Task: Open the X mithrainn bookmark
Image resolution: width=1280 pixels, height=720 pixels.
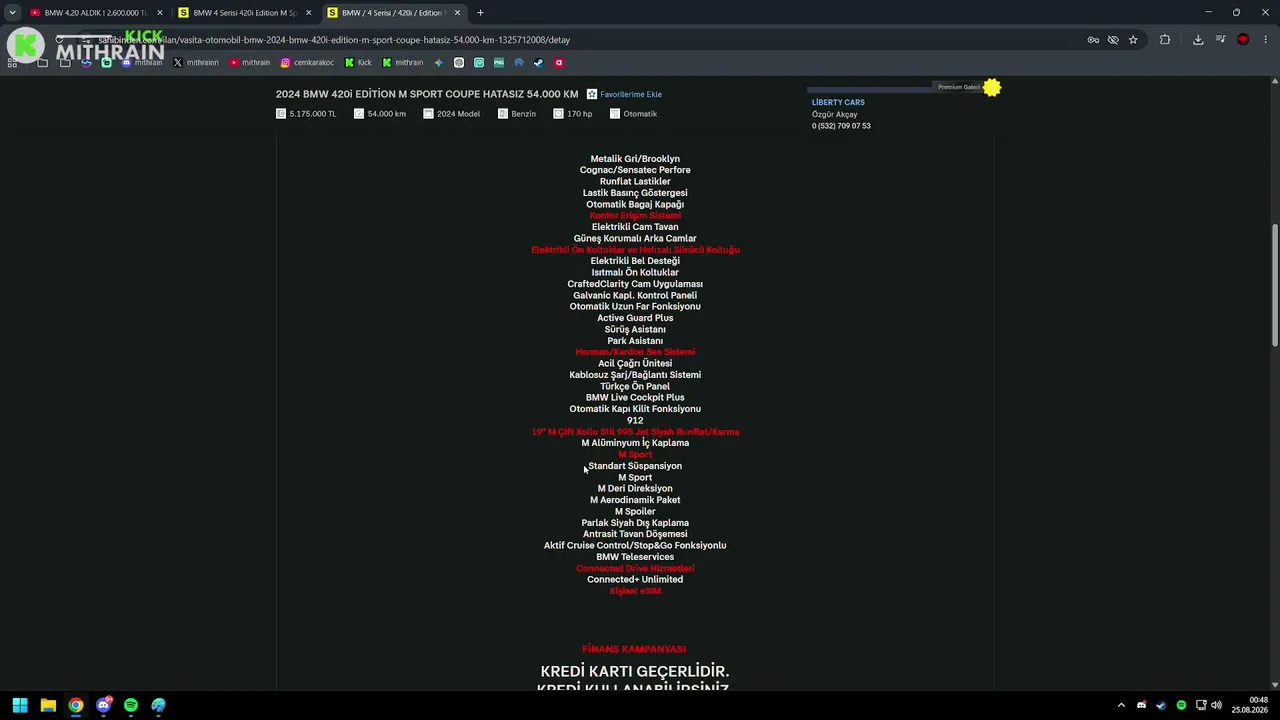Action: 196,62
